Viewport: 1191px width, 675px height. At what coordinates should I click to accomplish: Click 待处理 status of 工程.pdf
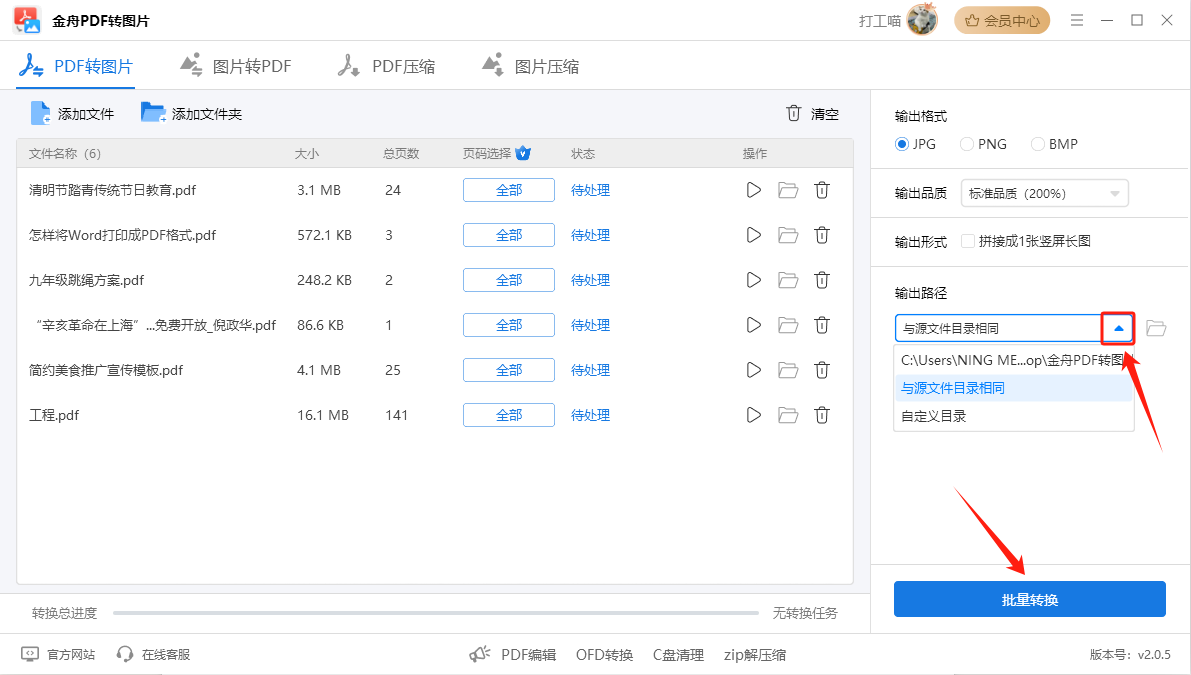[590, 415]
